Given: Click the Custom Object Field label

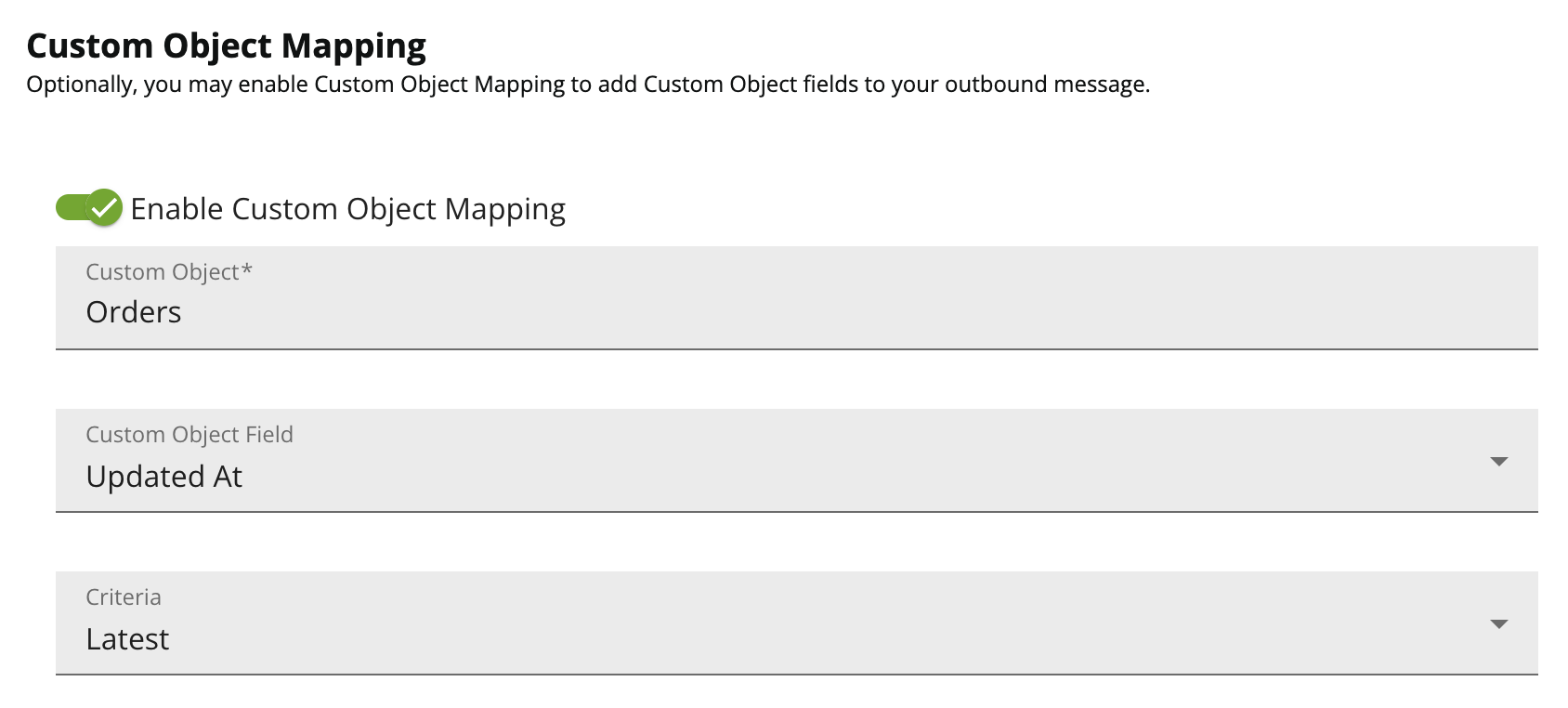Looking at the screenshot, I should (x=189, y=435).
